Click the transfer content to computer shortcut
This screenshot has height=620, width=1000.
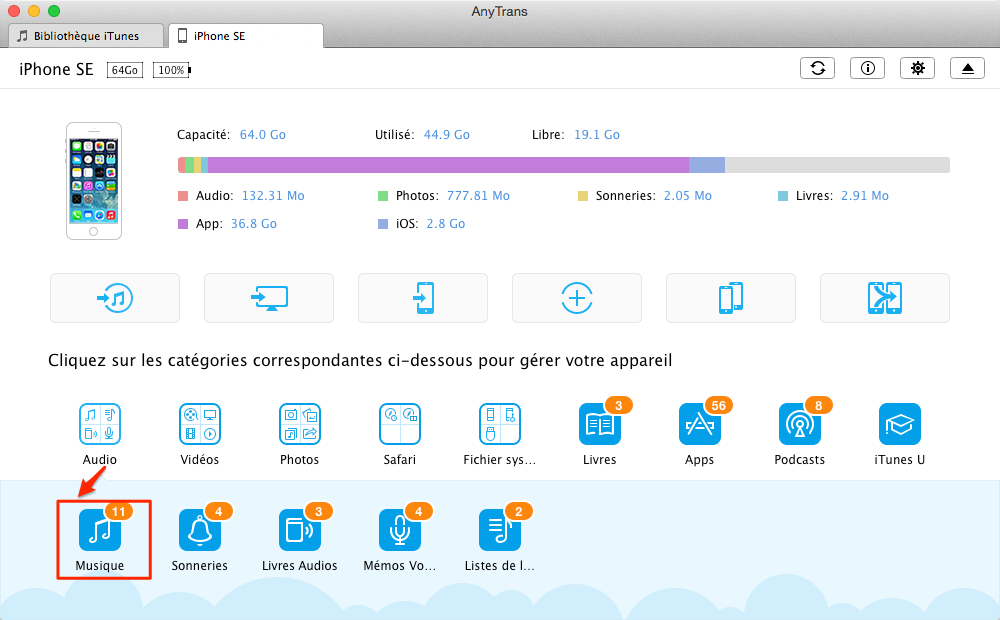[x=269, y=298]
